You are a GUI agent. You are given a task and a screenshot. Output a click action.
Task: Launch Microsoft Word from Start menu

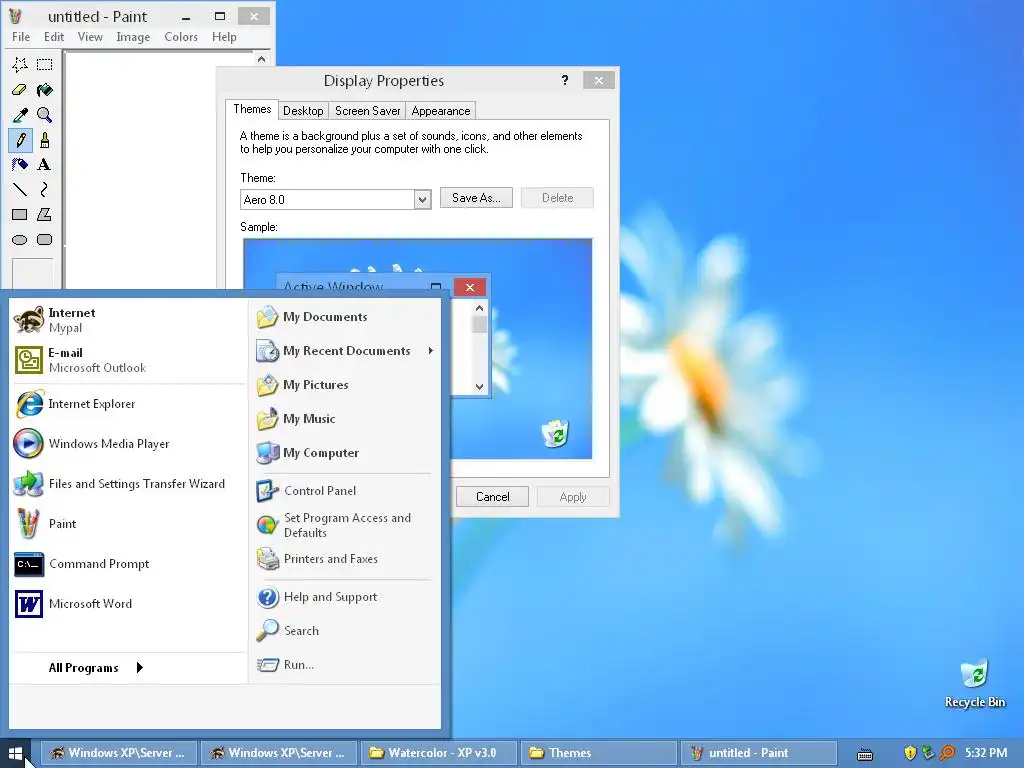(128, 603)
